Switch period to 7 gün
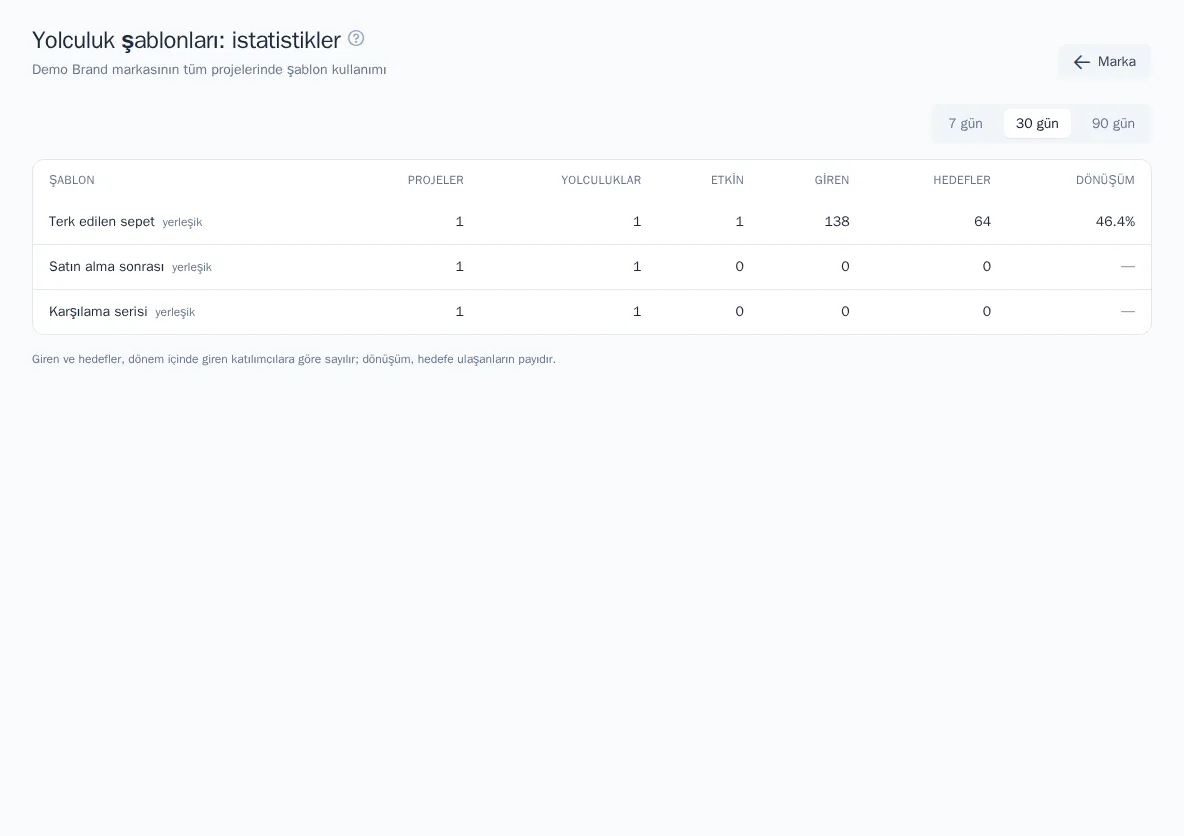 pos(965,123)
